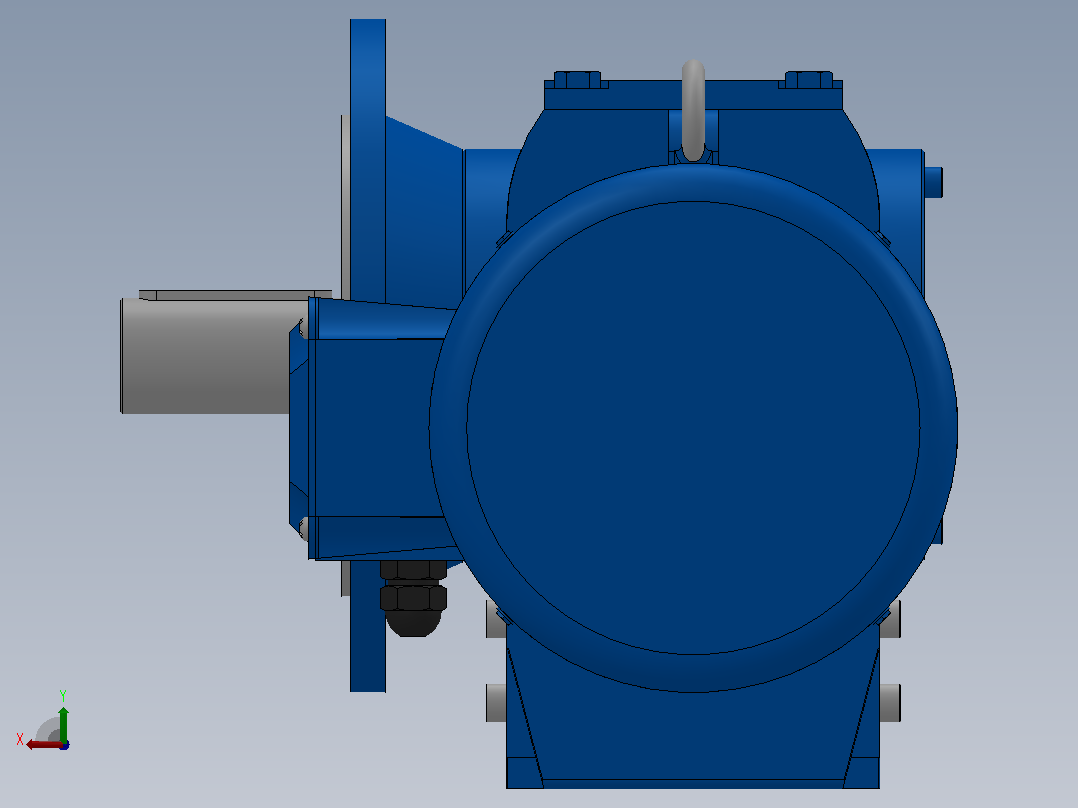The width and height of the screenshot is (1078, 808).
Task: Pick the gray lifting eye ring
Action: [693, 110]
